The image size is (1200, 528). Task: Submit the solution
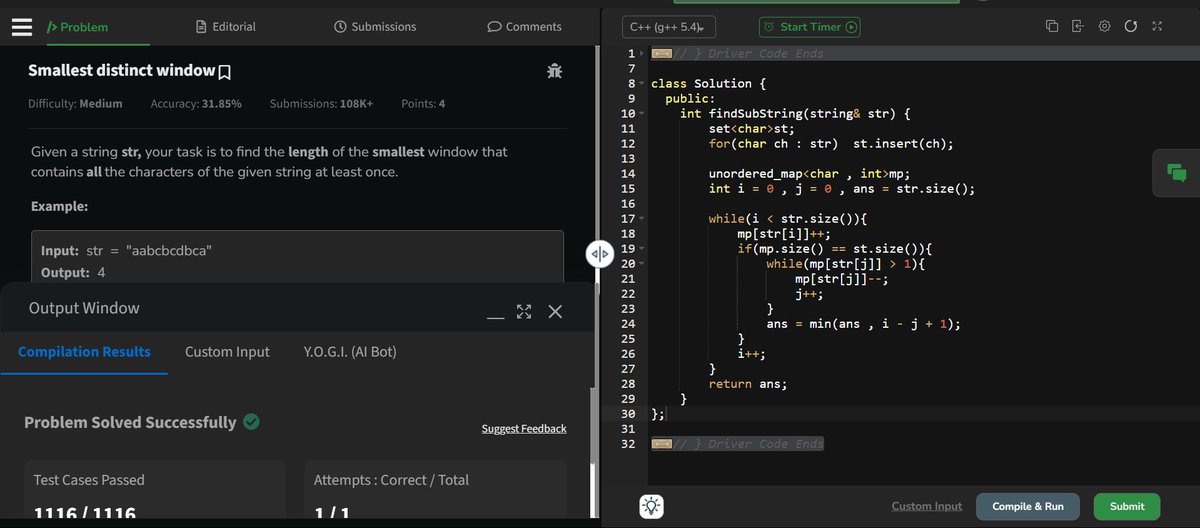(x=1127, y=506)
